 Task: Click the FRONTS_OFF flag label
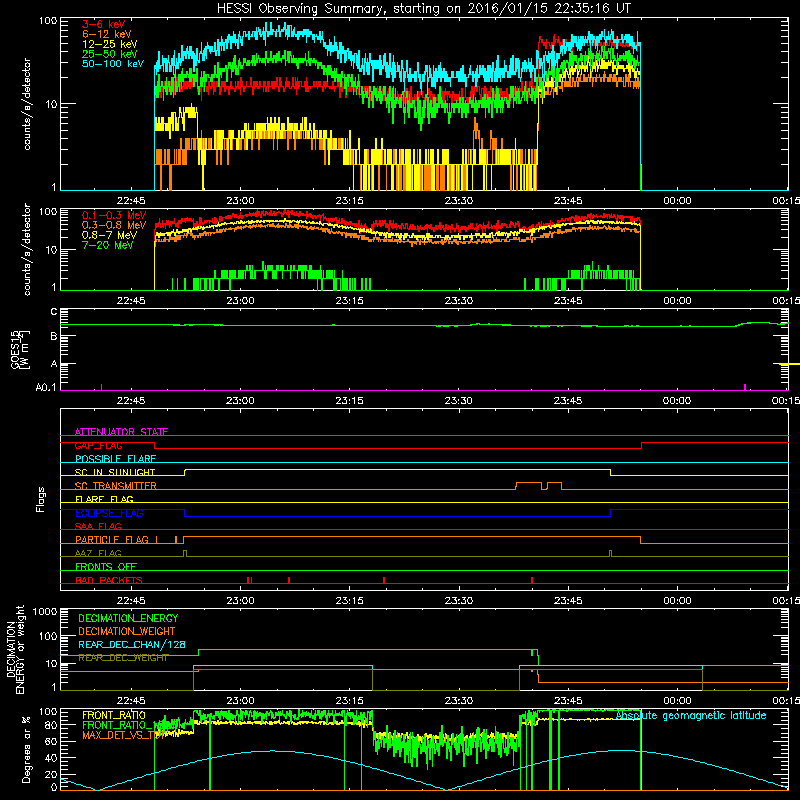coord(106,566)
